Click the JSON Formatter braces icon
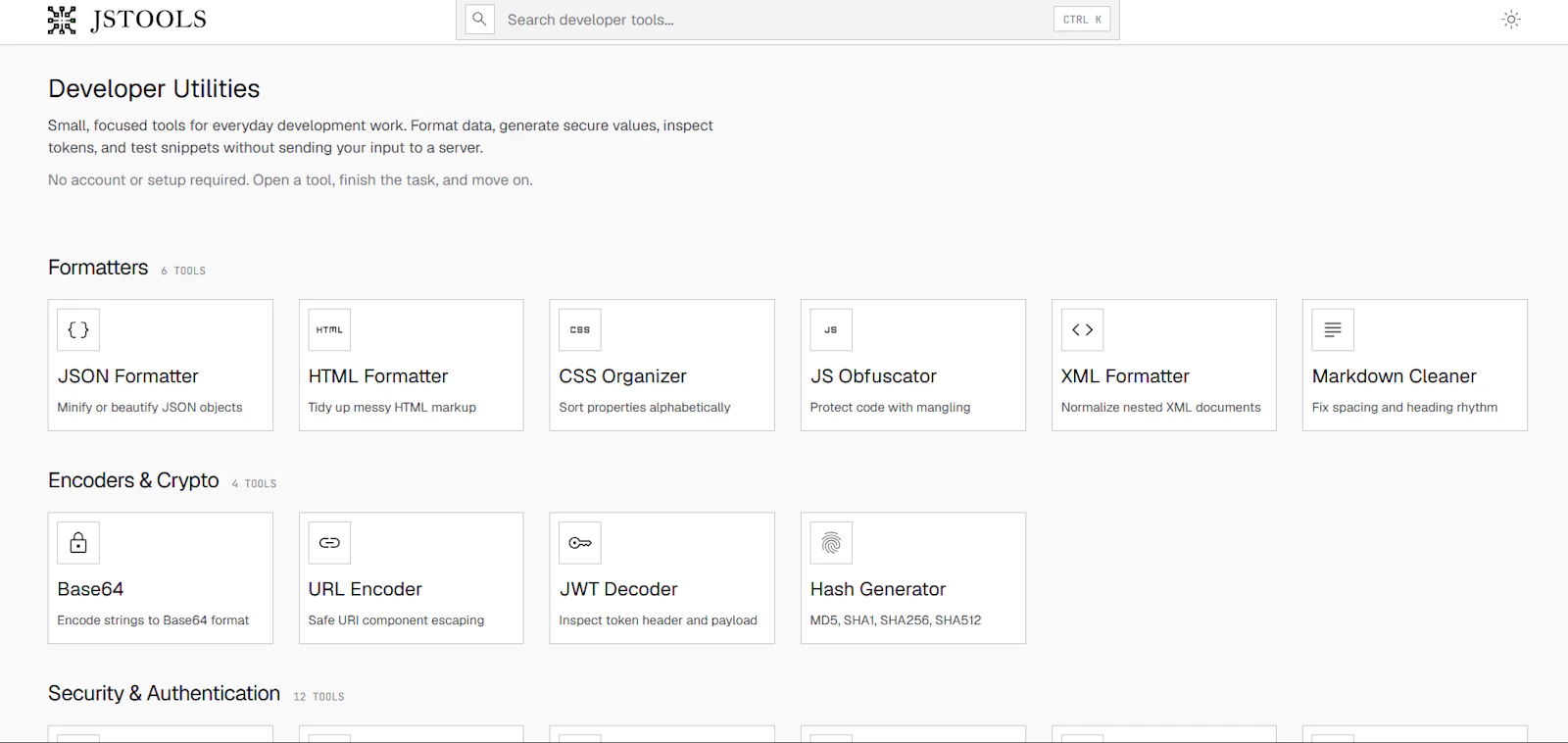The image size is (1568, 743). 78,330
